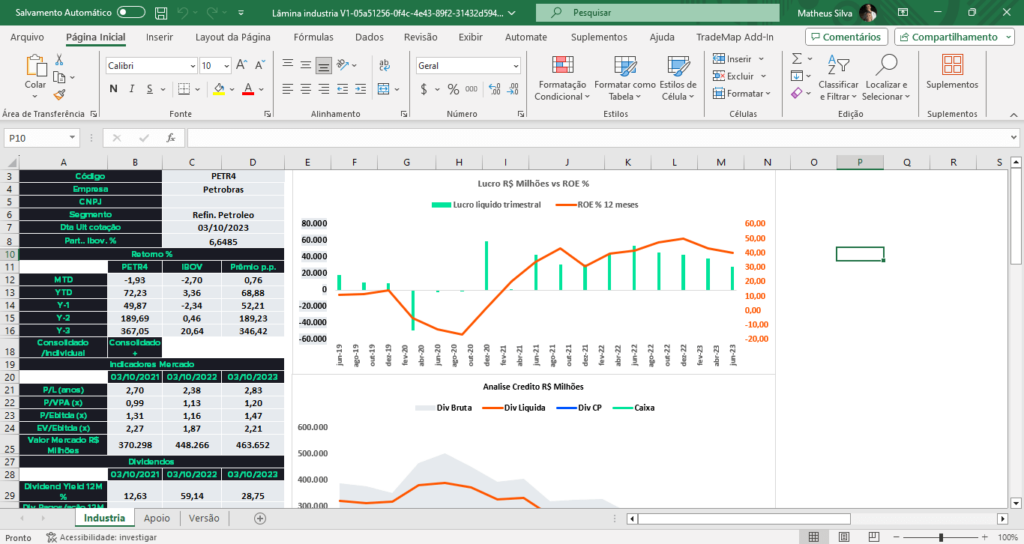Screen dimensions: 1024x544
Task: Apply Italic formatting (I)
Action: pyautogui.click(x=131, y=89)
